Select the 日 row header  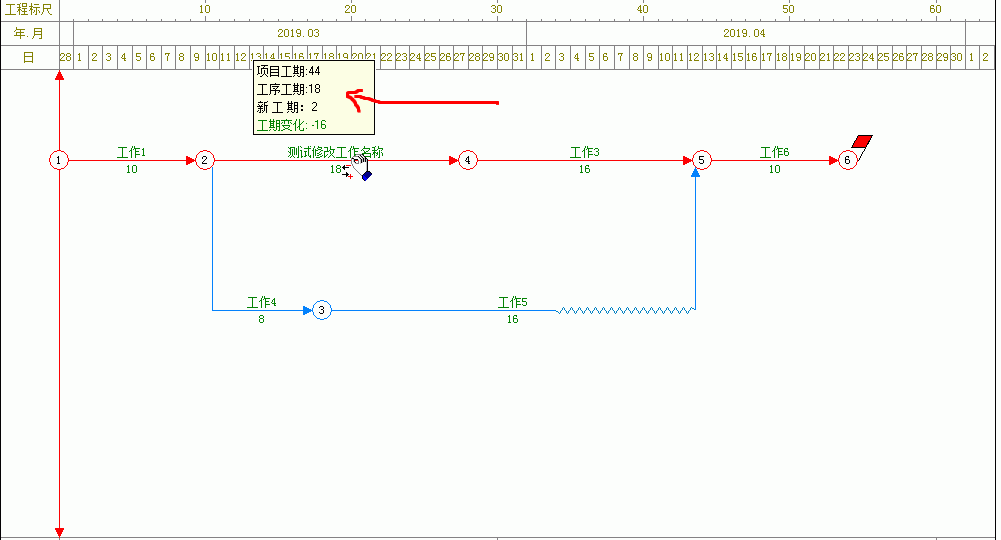coord(29,57)
